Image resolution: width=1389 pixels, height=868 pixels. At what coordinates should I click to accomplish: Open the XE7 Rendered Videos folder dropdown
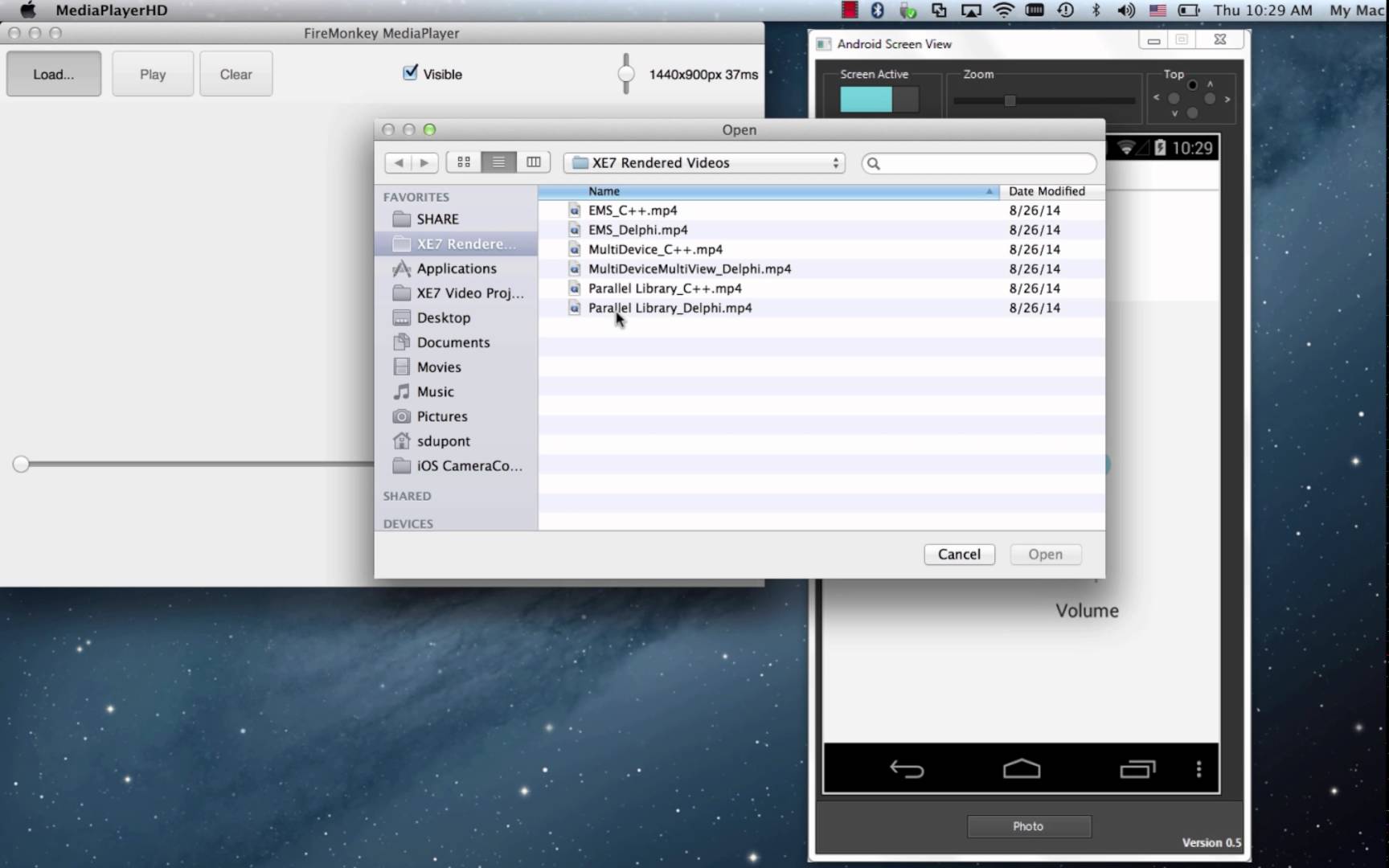[x=704, y=162]
